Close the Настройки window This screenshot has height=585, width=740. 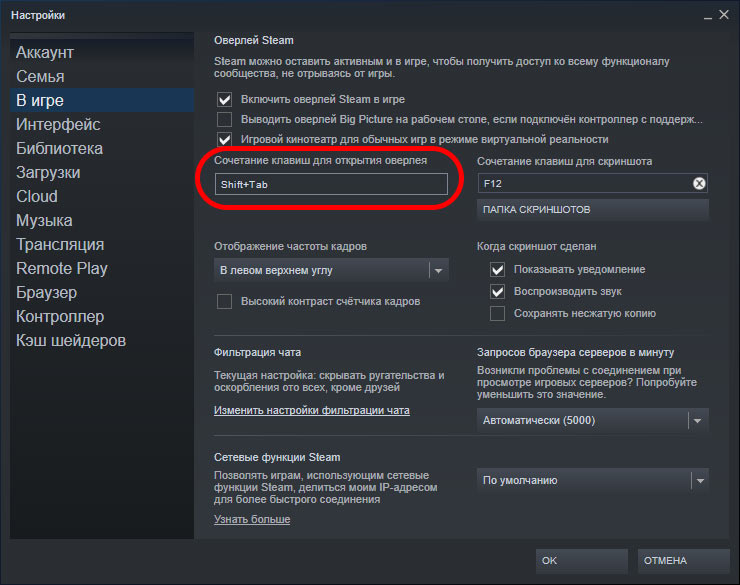[x=724, y=15]
